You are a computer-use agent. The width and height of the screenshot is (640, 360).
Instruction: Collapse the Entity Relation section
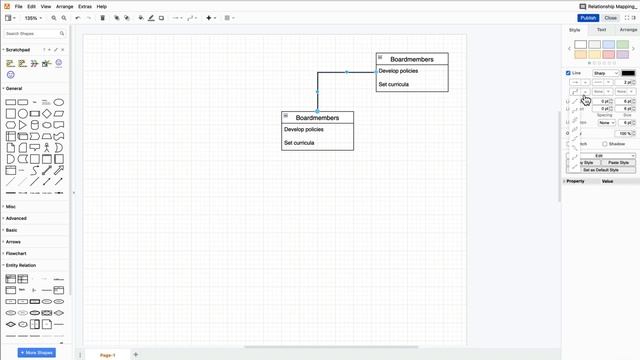pyautogui.click(x=20, y=265)
